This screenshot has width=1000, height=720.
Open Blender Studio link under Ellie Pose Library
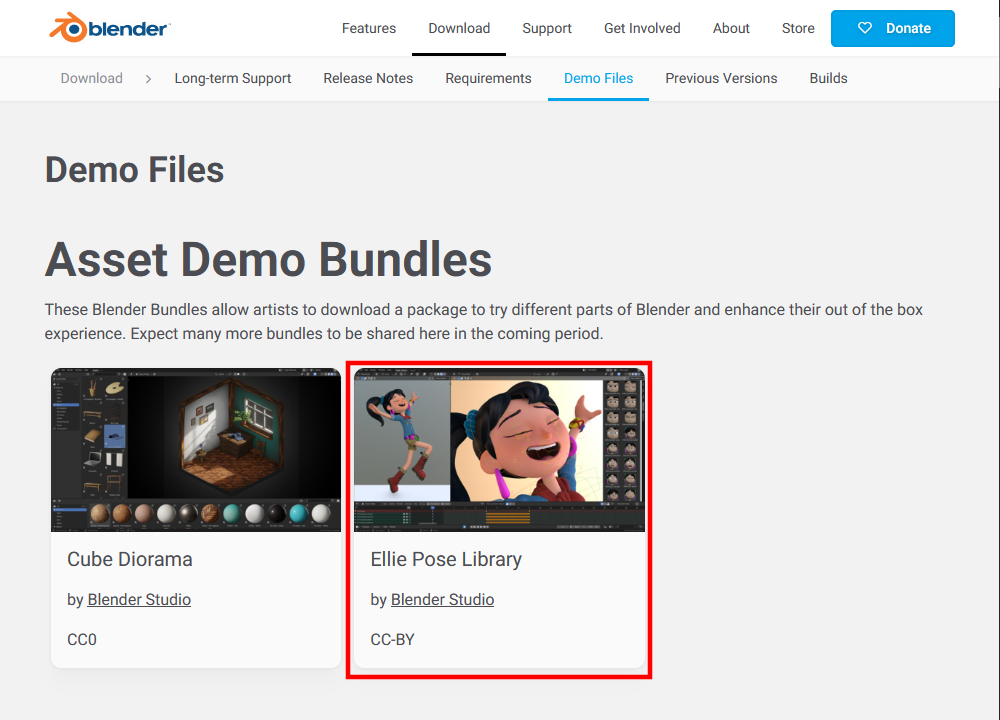[x=443, y=599]
